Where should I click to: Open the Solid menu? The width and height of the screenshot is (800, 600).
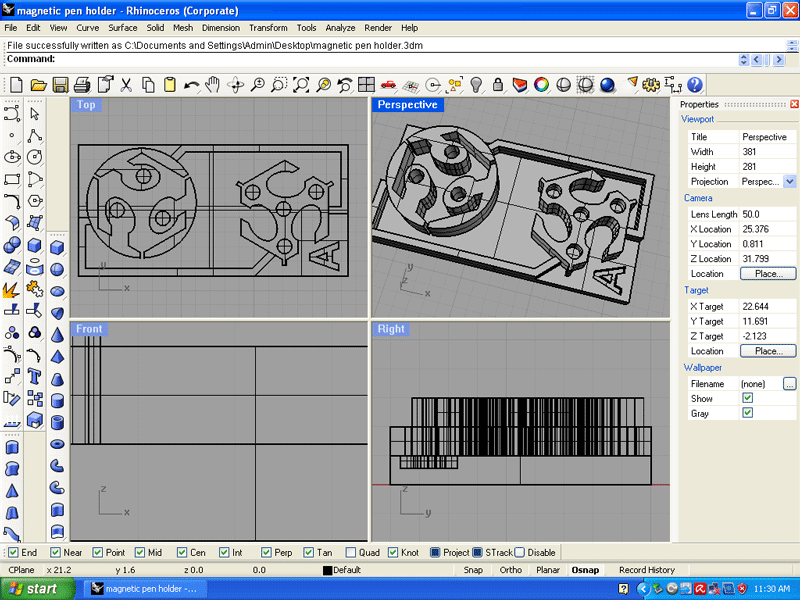[x=155, y=28]
